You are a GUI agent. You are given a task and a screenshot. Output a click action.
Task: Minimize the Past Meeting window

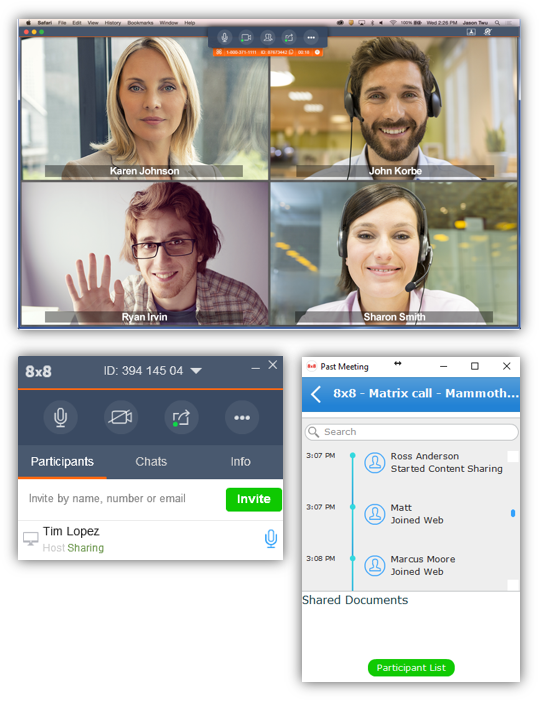pos(444,367)
